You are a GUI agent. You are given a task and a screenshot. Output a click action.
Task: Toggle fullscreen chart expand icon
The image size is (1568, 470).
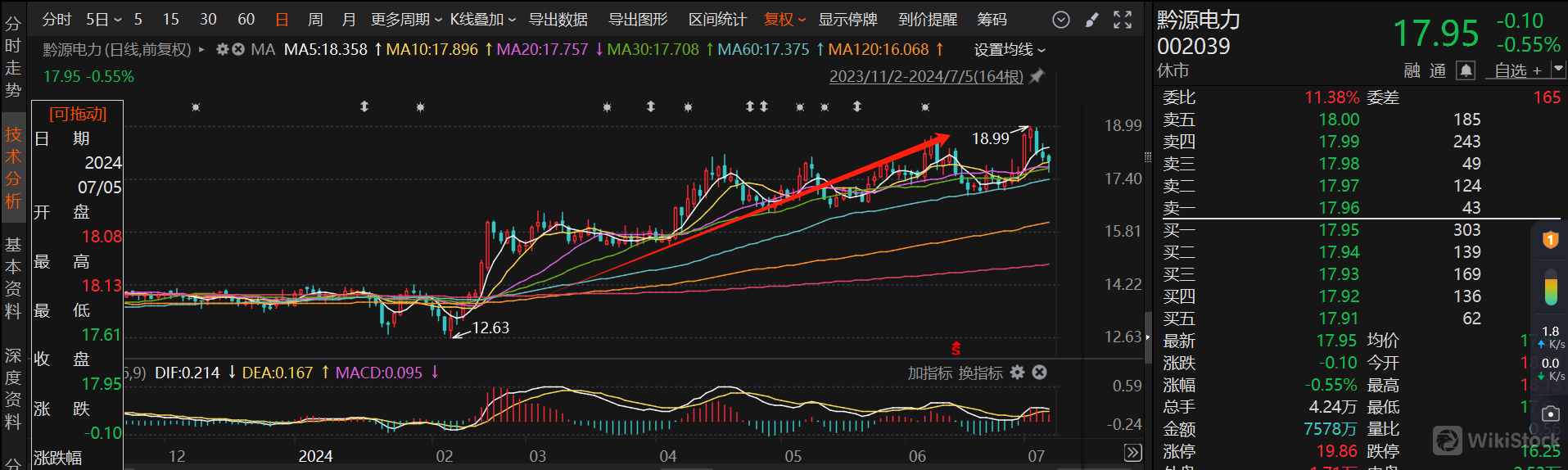(1123, 20)
